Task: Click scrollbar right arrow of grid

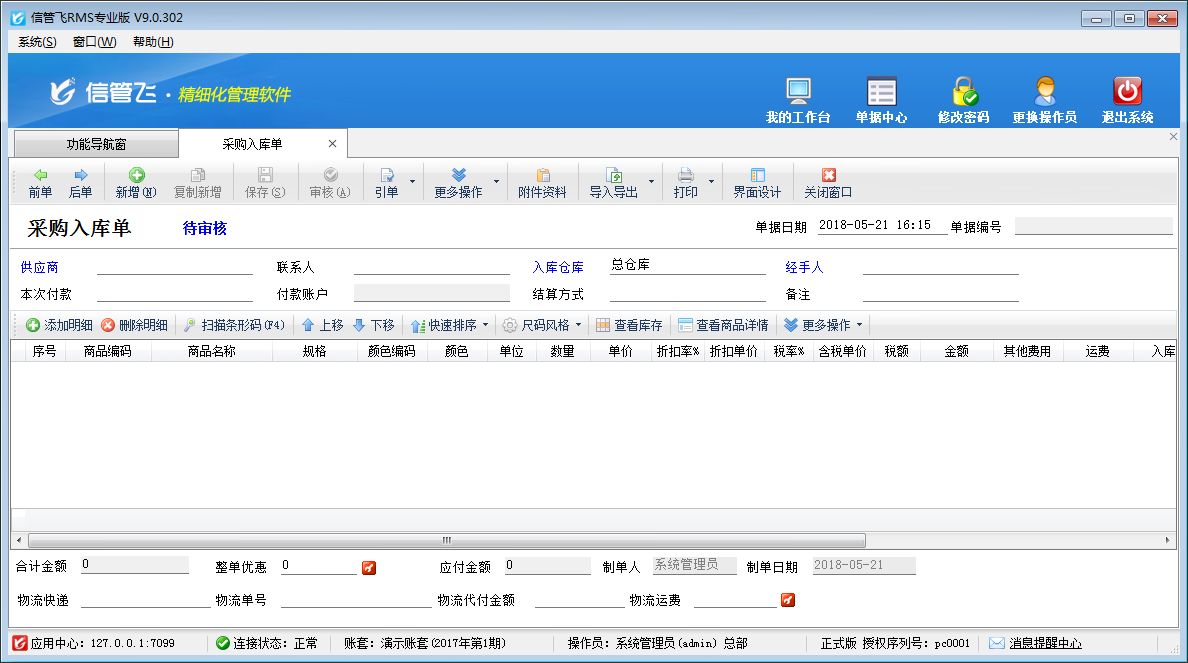Action: [x=1168, y=540]
